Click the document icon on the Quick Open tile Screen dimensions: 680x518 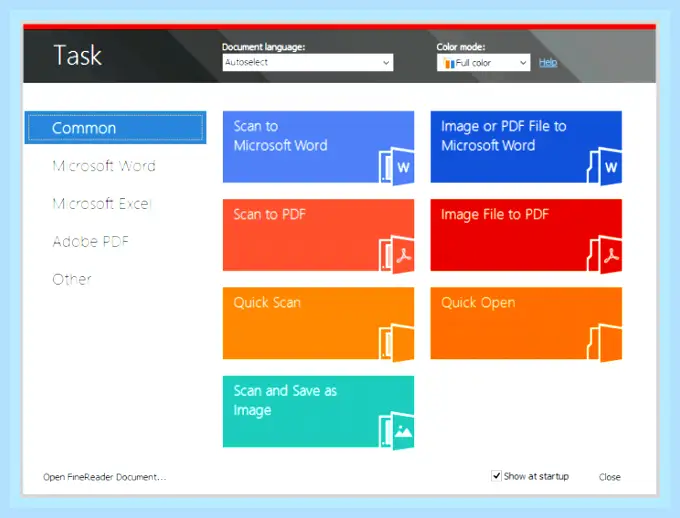[x=604, y=343]
